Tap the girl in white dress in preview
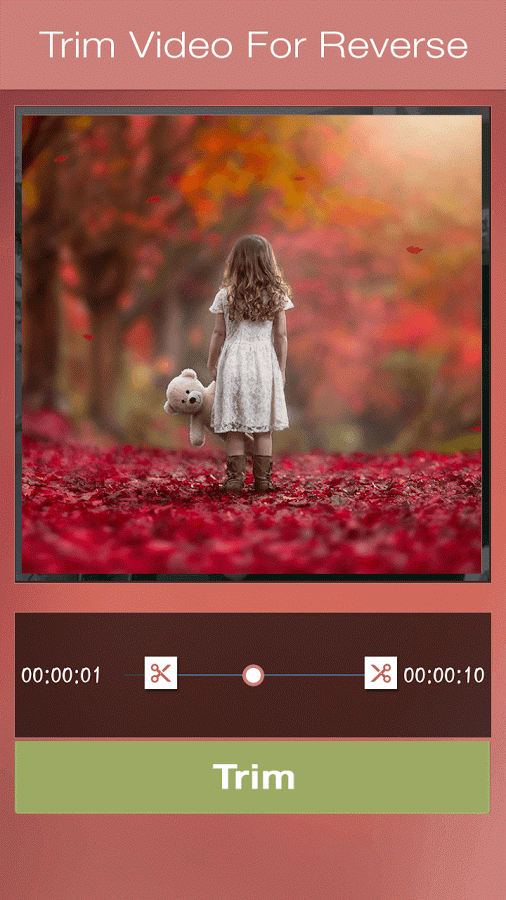The image size is (506, 900). (x=250, y=363)
